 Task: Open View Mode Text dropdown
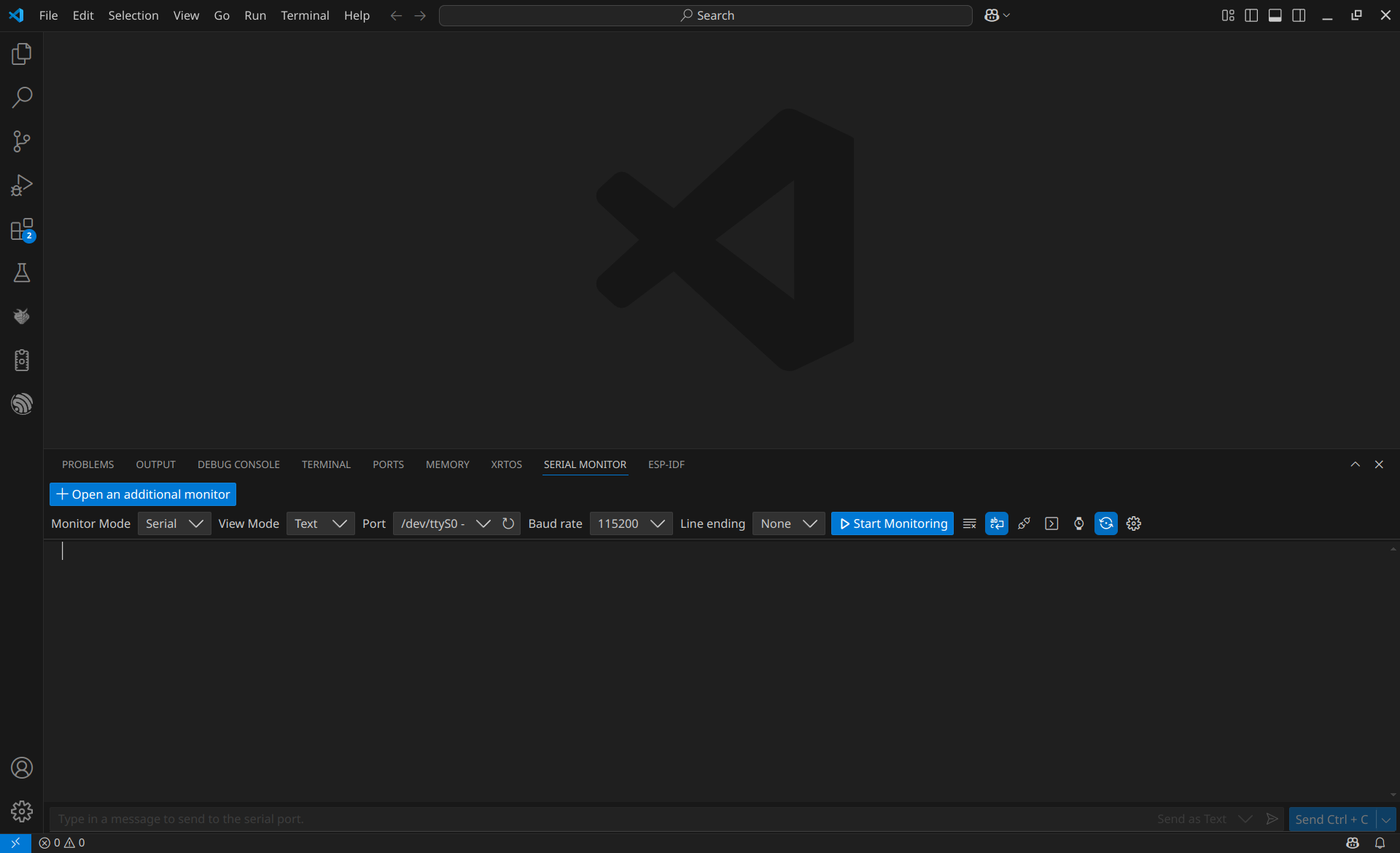coord(321,523)
